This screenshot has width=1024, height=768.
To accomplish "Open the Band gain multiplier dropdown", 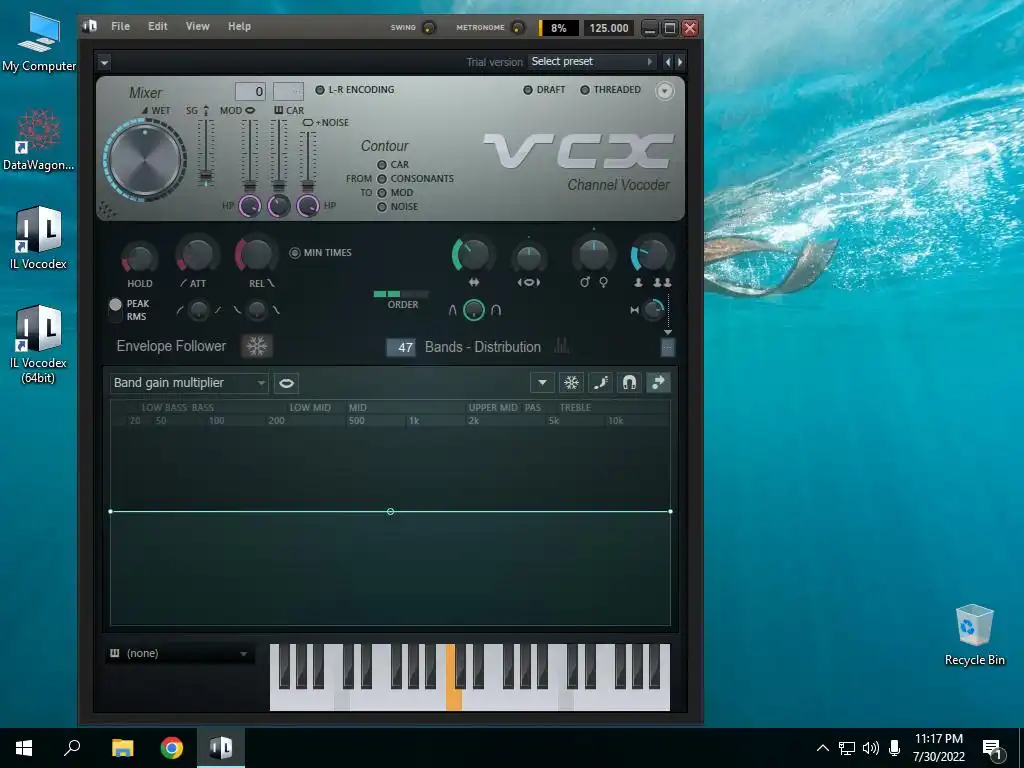I will [x=189, y=383].
